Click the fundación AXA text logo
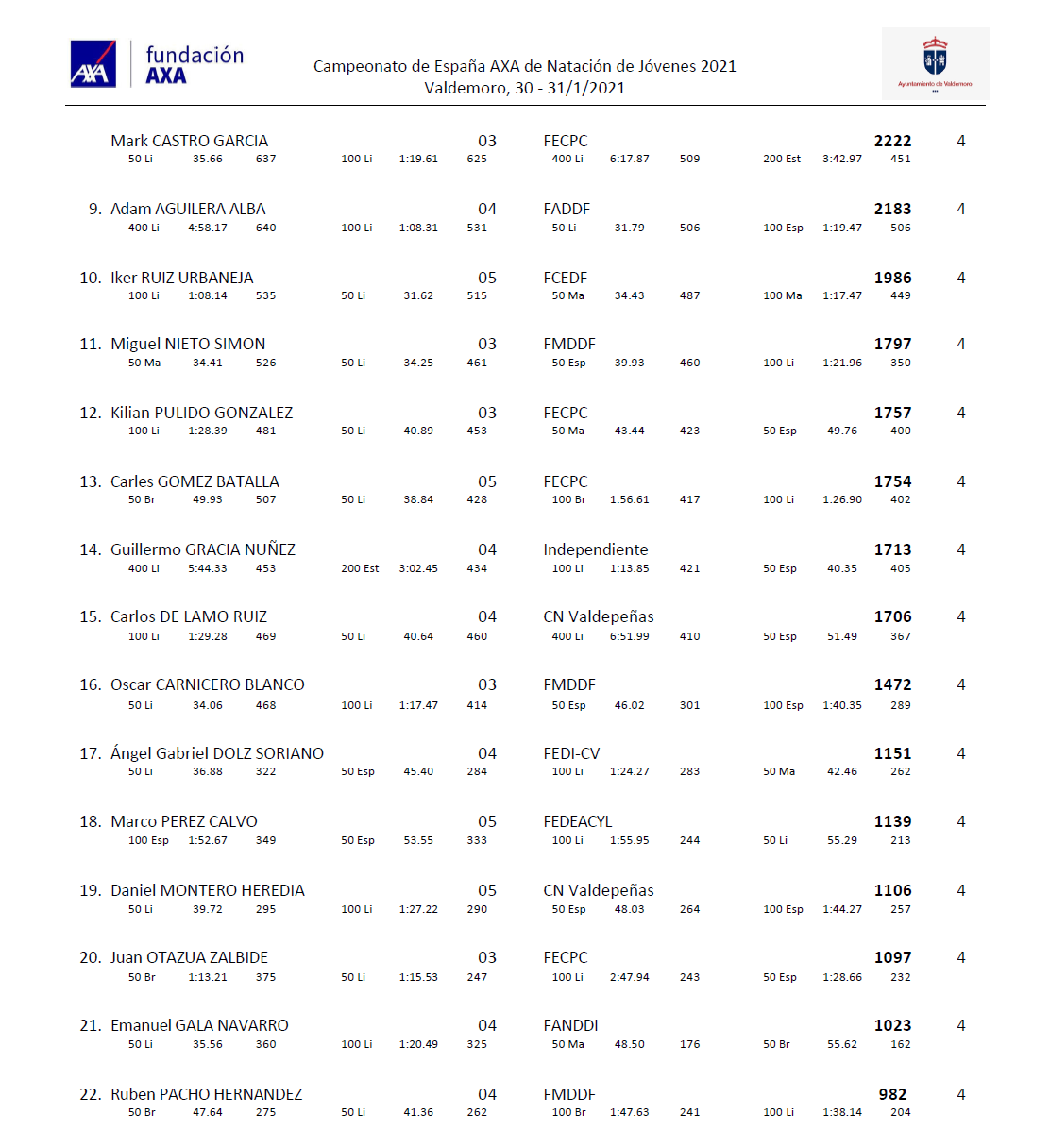 point(195,64)
